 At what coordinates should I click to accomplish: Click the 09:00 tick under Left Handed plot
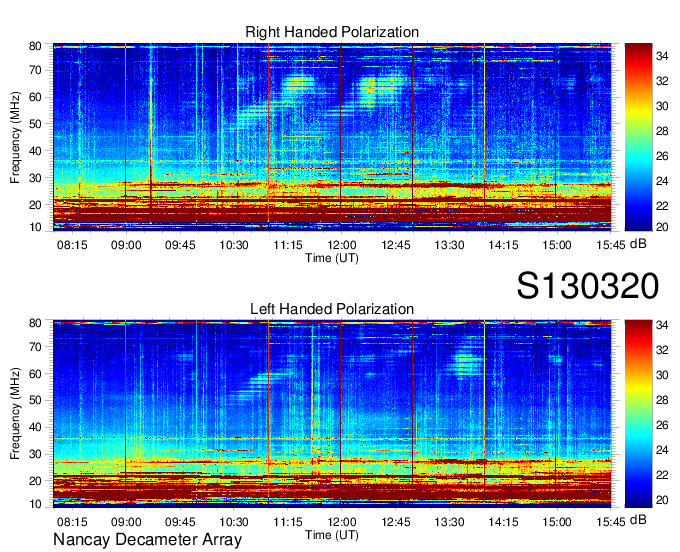tap(126, 522)
